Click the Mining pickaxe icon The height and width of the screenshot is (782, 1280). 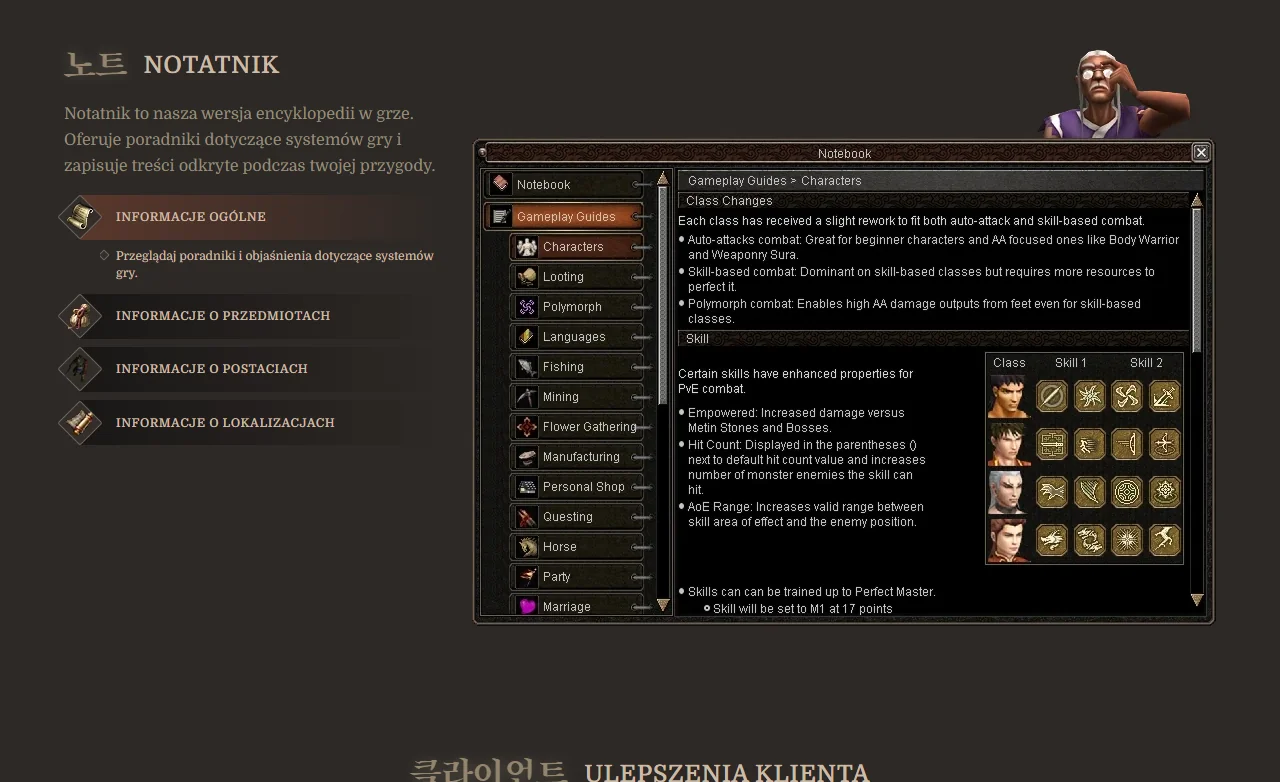point(527,397)
